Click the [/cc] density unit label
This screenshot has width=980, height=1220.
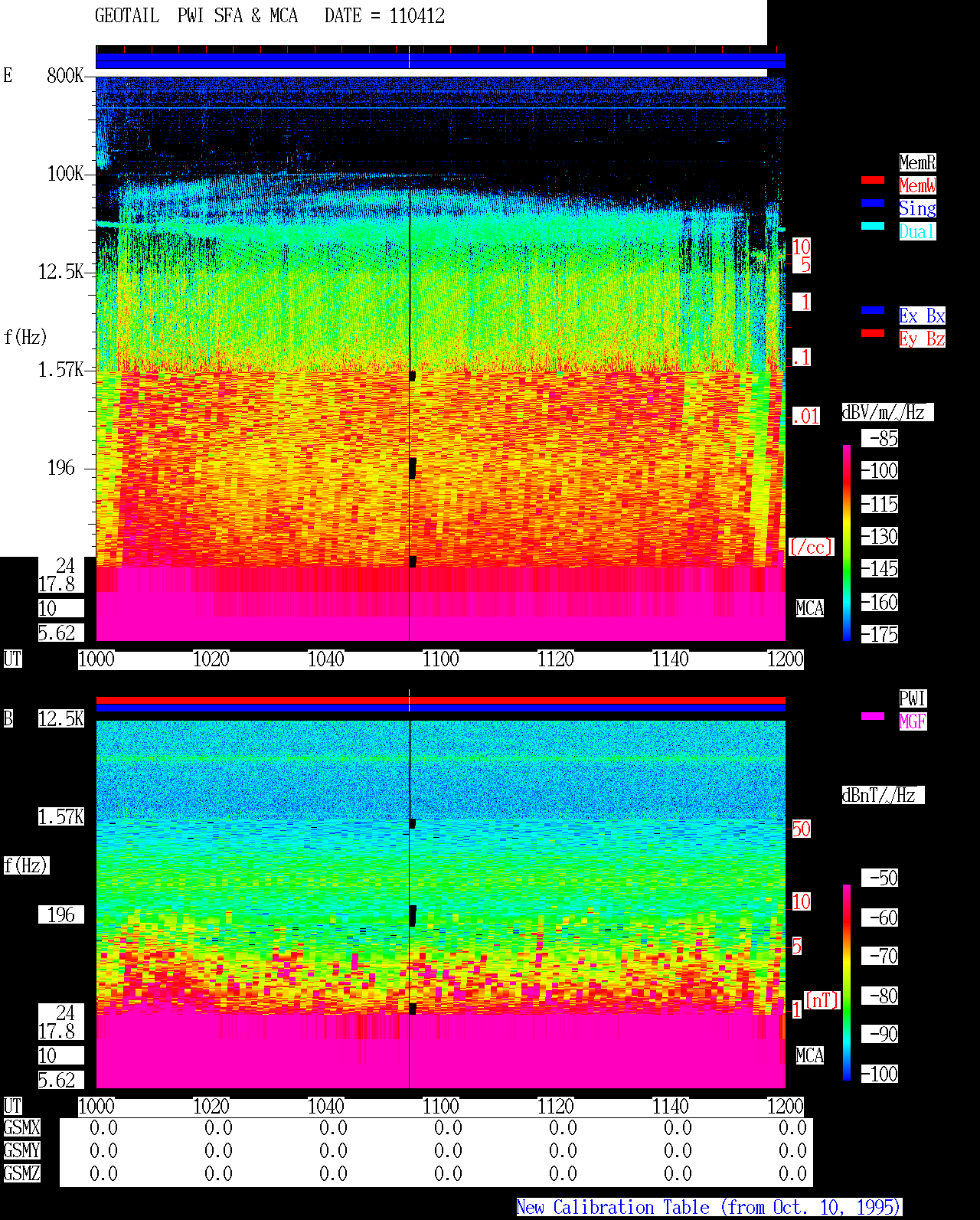coord(812,547)
